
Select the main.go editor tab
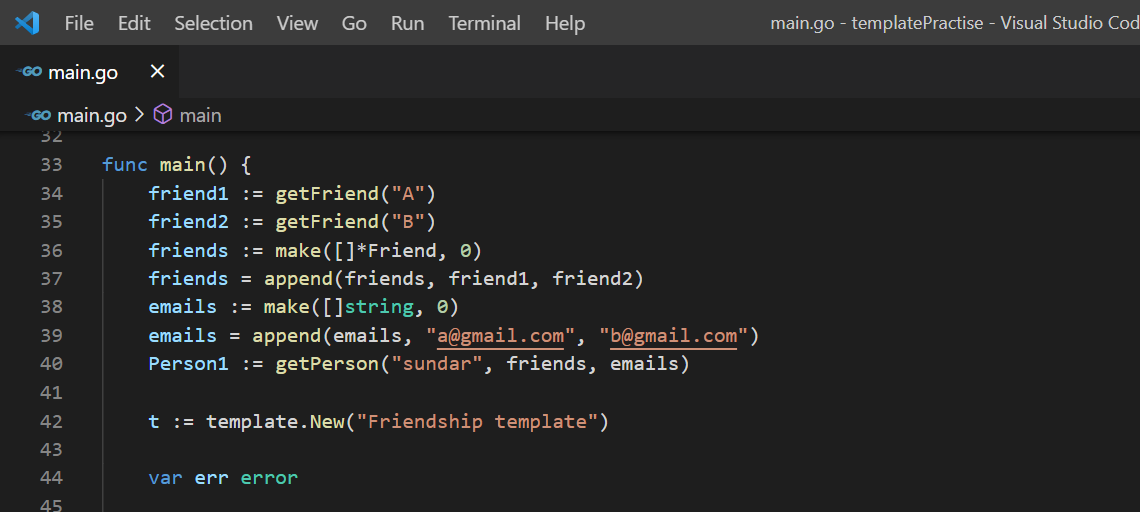89,72
